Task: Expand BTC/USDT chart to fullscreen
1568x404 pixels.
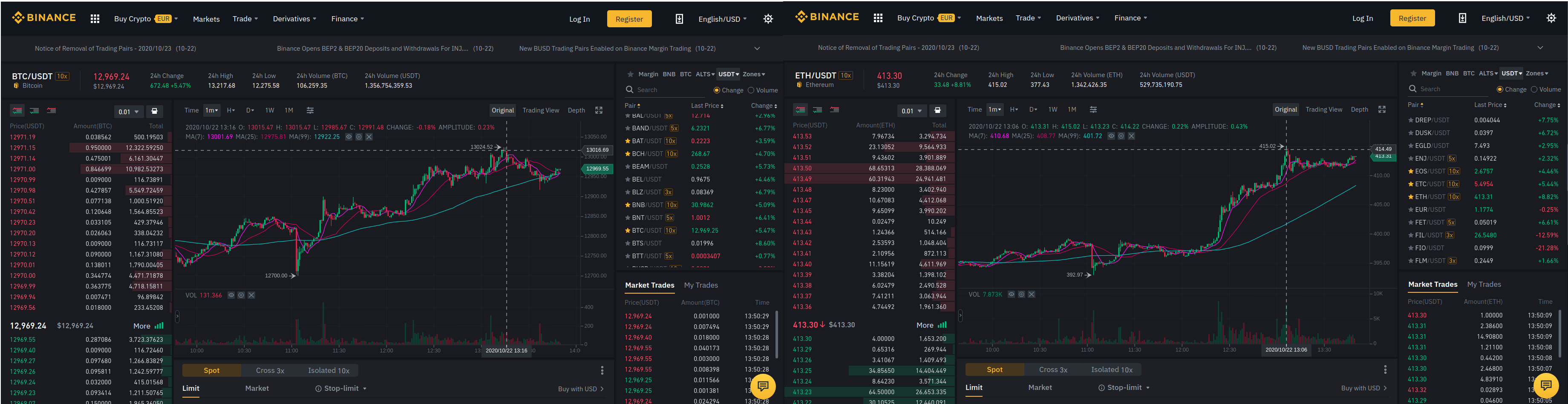Action: tap(599, 111)
